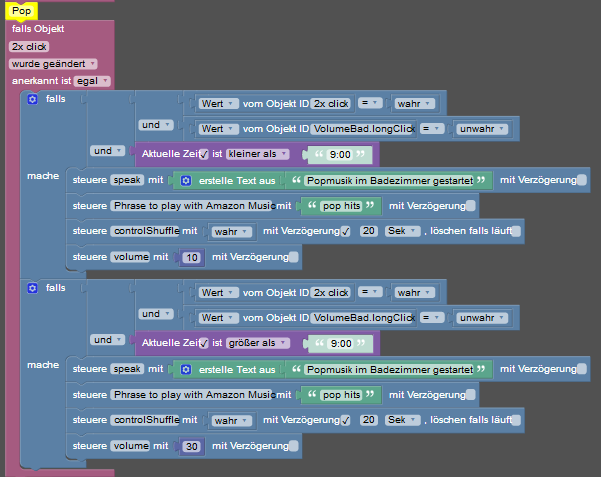
Task: Open the größer als comparison dropdown
Action: coord(258,343)
